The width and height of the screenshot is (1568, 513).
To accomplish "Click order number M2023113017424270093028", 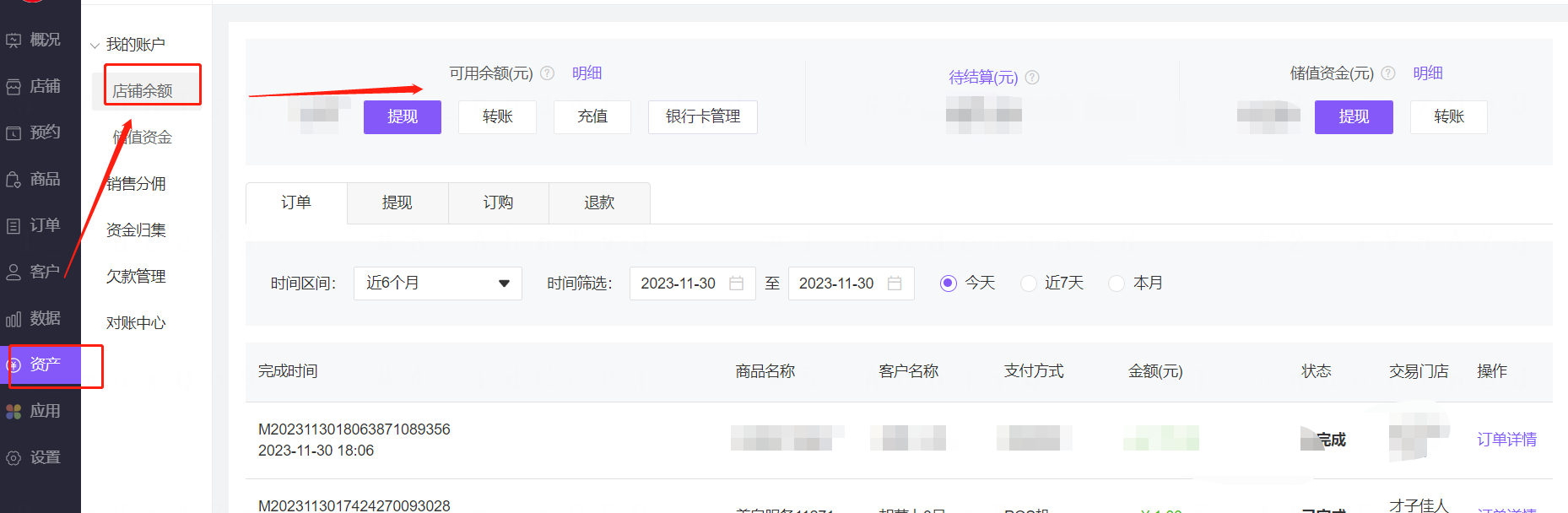I will (x=354, y=505).
